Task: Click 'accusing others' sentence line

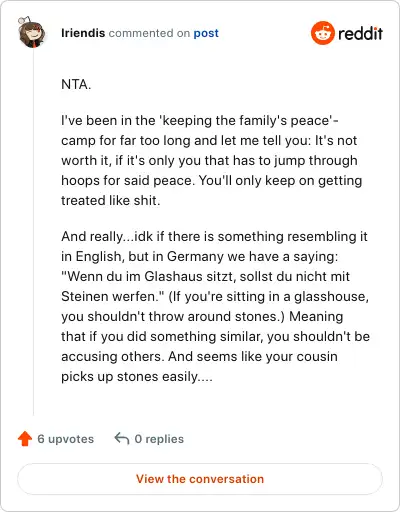Action: coord(199,356)
